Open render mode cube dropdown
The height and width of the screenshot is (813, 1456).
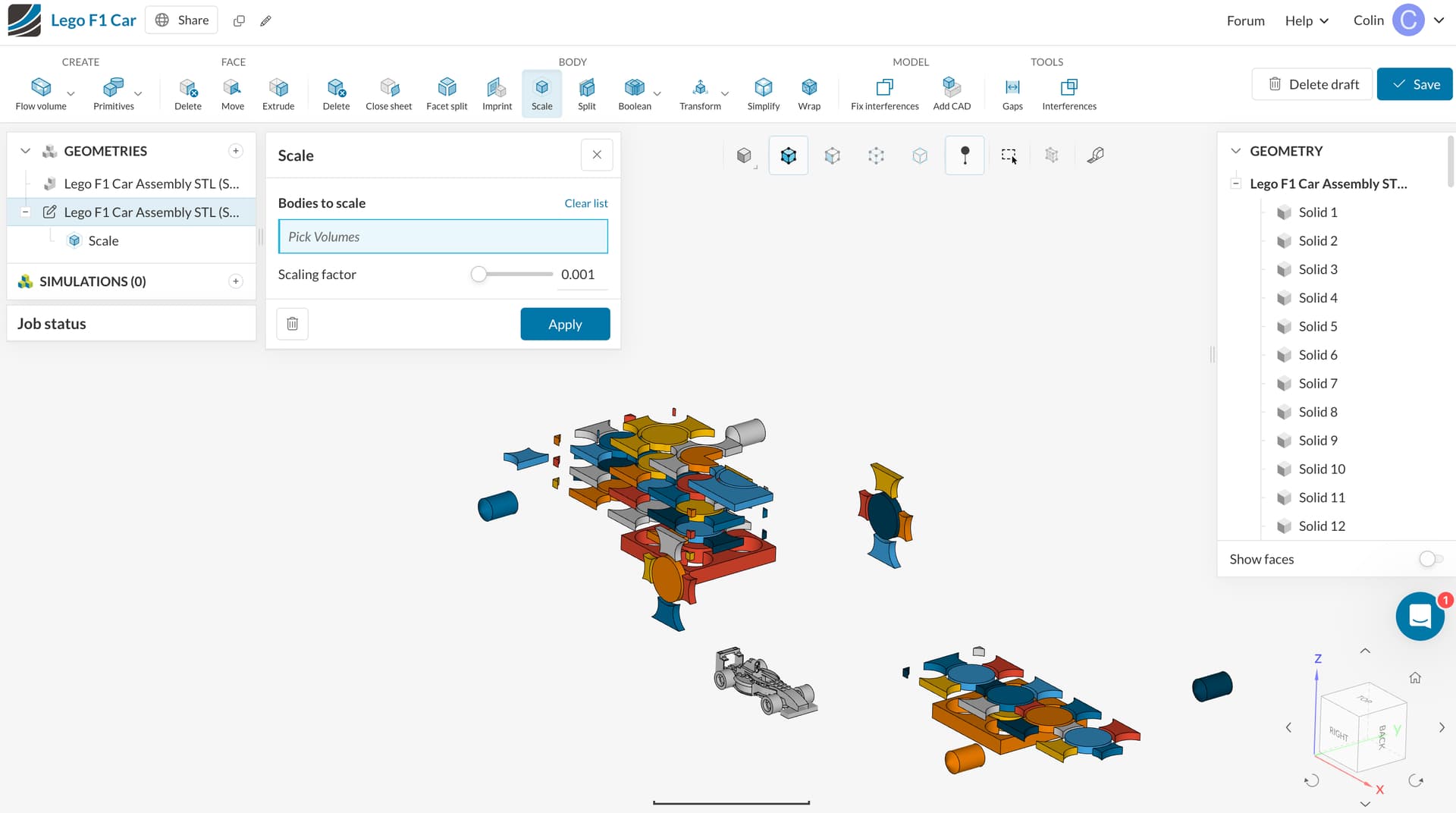coord(745,155)
